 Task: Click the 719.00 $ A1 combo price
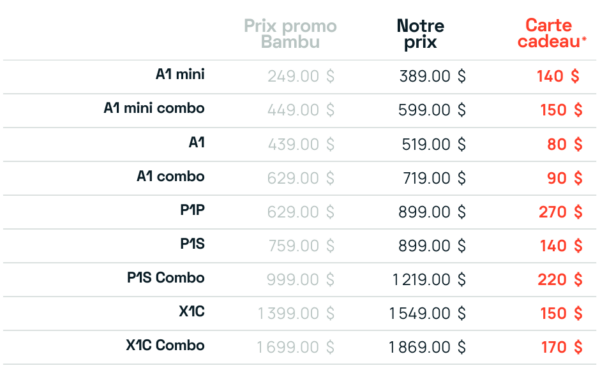[434, 178]
